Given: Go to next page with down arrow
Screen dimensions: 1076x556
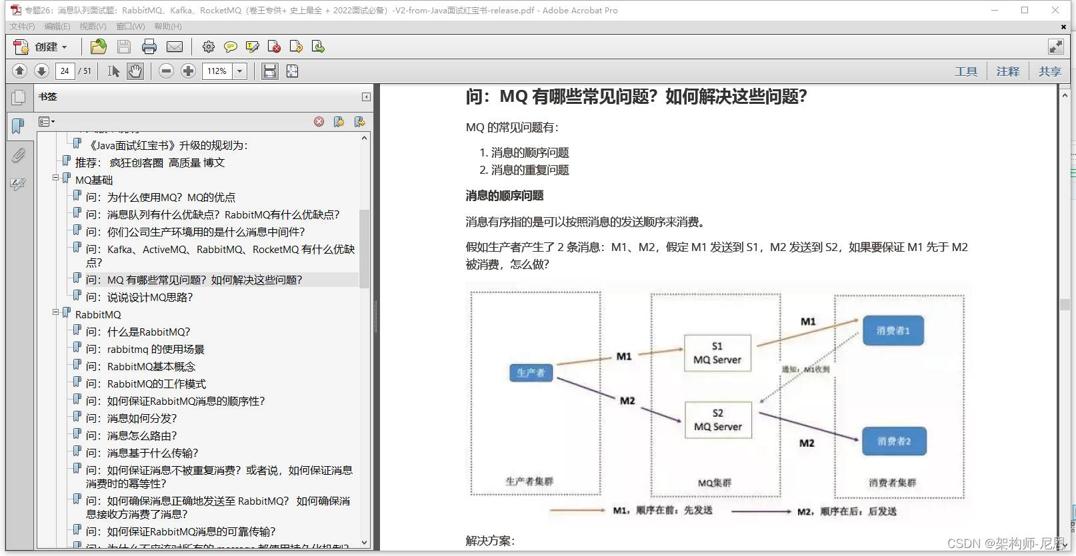Looking at the screenshot, I should tap(41, 71).
